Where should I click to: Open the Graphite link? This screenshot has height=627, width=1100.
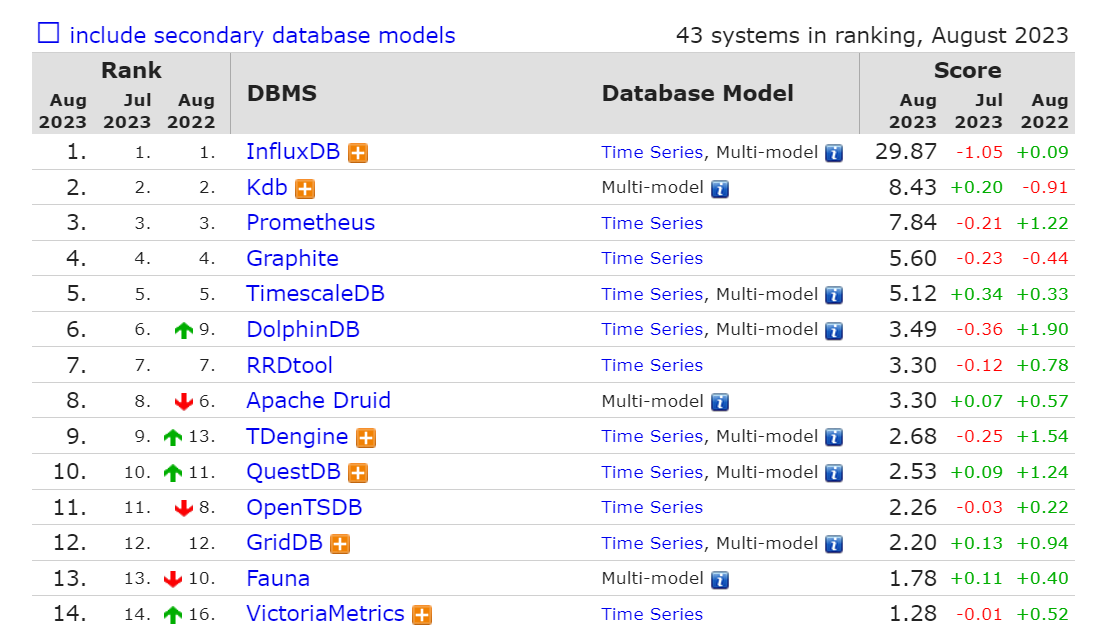pyautogui.click(x=293, y=259)
